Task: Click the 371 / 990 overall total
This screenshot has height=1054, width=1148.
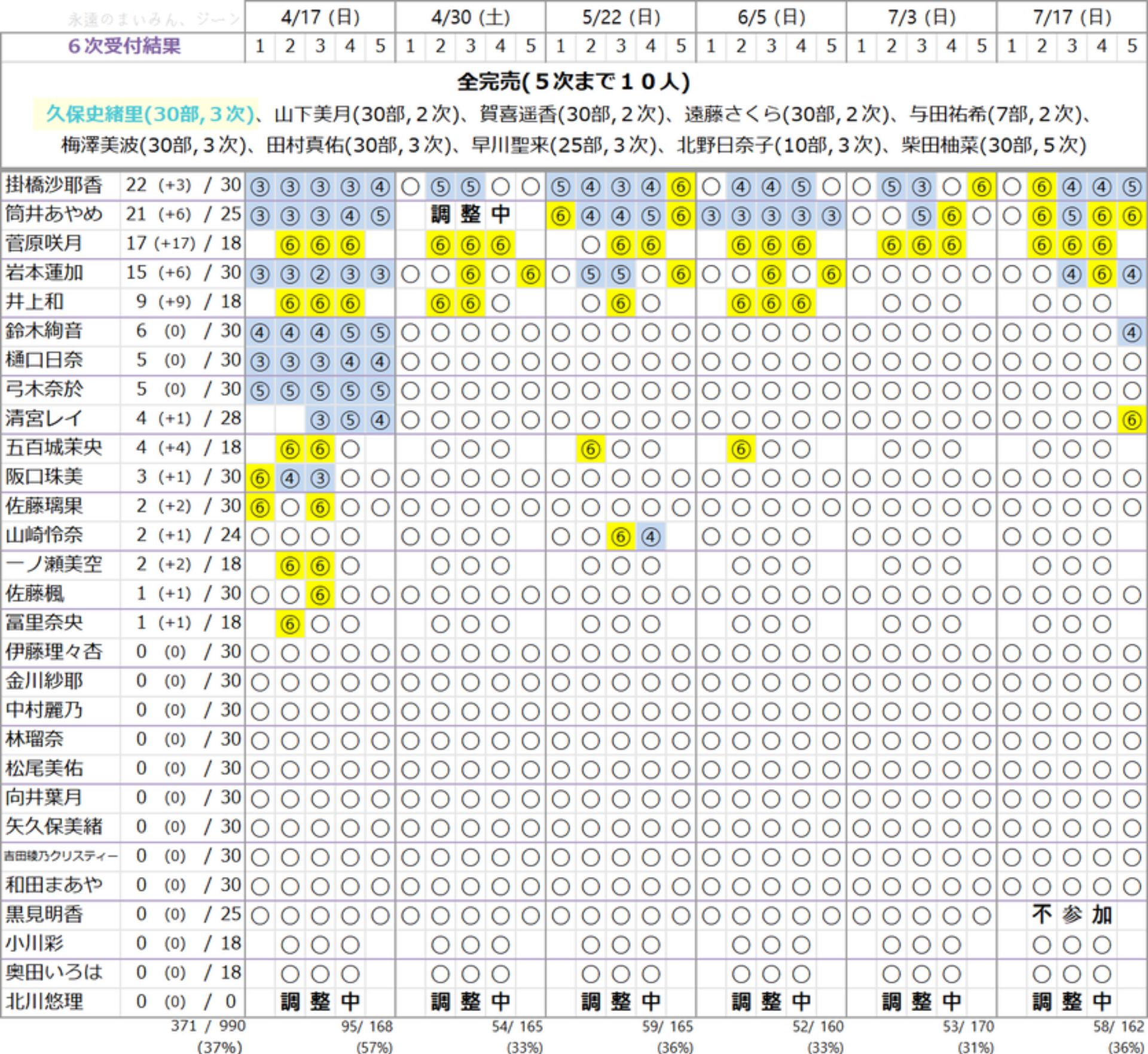Action: [x=208, y=1026]
